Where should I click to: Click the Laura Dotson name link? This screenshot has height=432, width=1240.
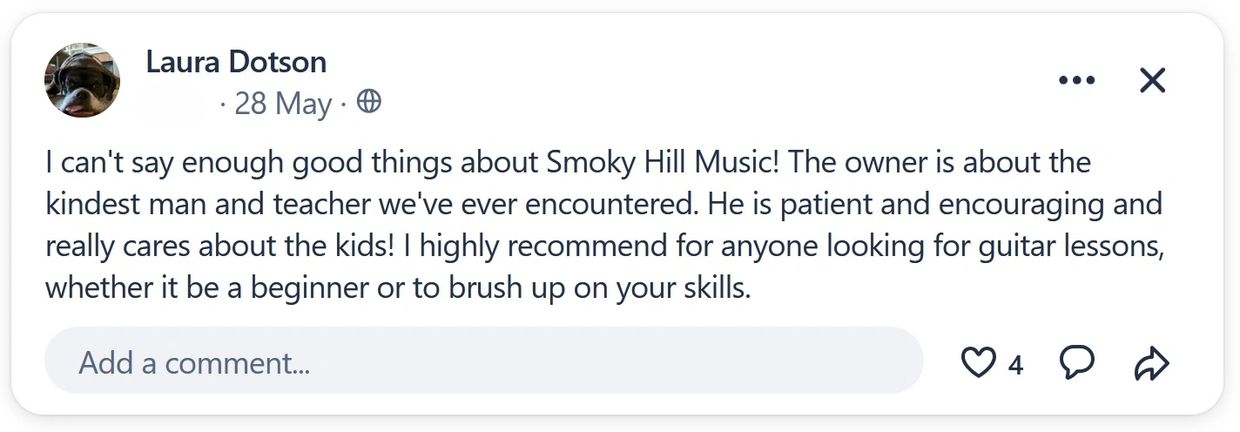(x=236, y=62)
